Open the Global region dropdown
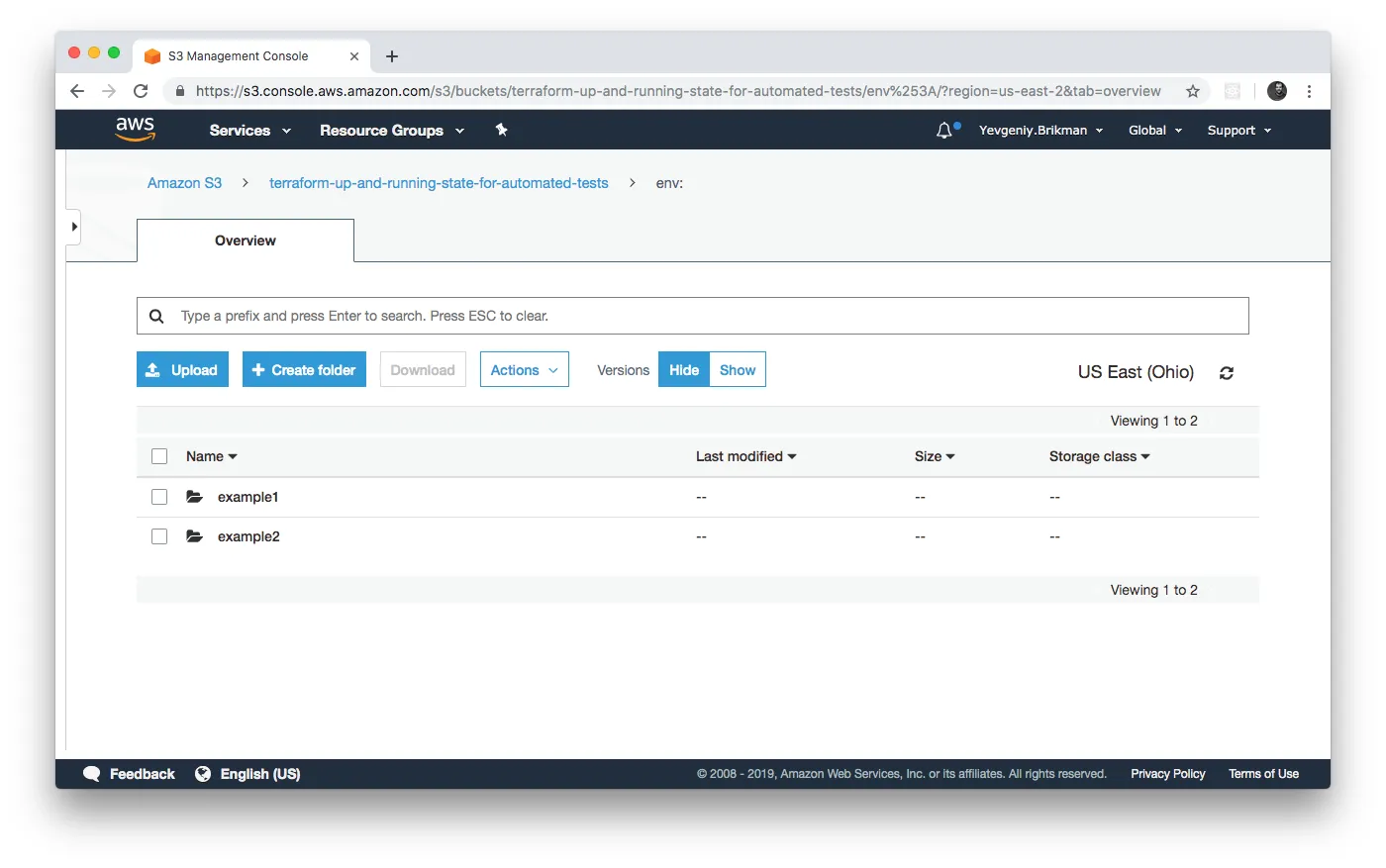The image size is (1386, 868). tap(1155, 130)
